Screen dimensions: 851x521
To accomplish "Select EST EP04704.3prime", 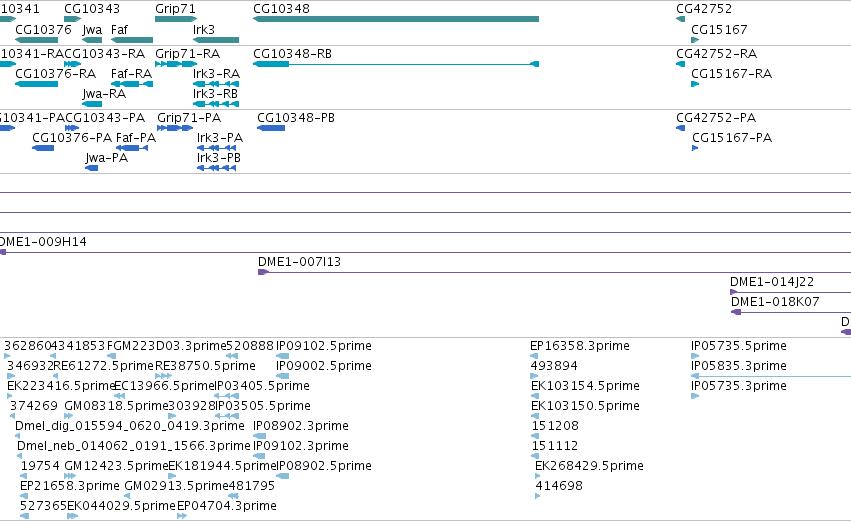I will pyautogui.click(x=227, y=506).
